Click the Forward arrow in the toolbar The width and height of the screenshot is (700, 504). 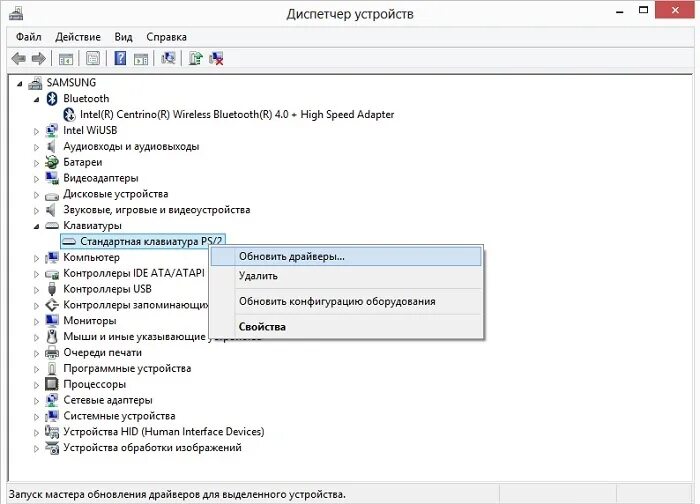39,58
